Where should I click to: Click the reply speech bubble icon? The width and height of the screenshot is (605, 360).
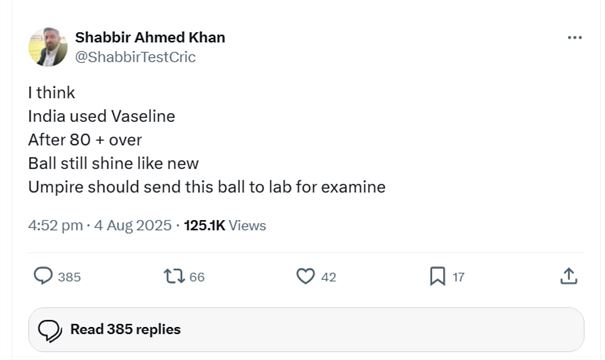tap(43, 276)
